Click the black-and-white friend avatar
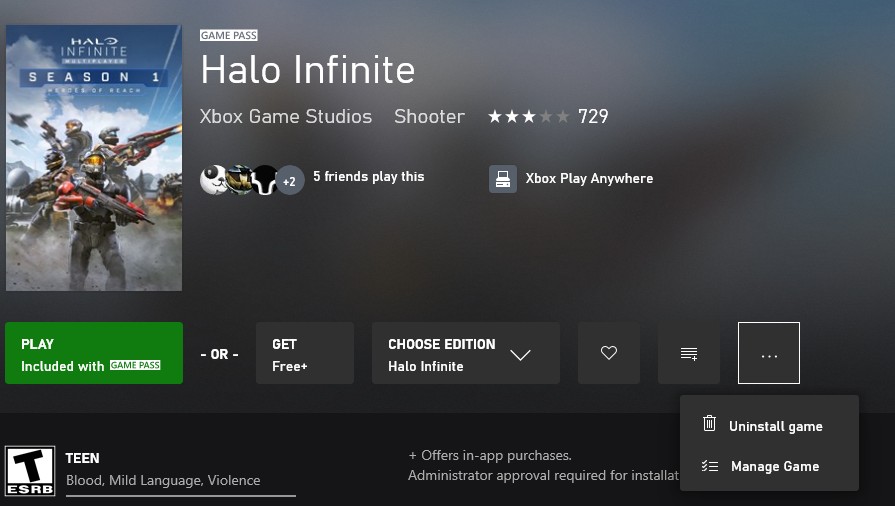The height and width of the screenshot is (506, 895). pyautogui.click(x=264, y=180)
